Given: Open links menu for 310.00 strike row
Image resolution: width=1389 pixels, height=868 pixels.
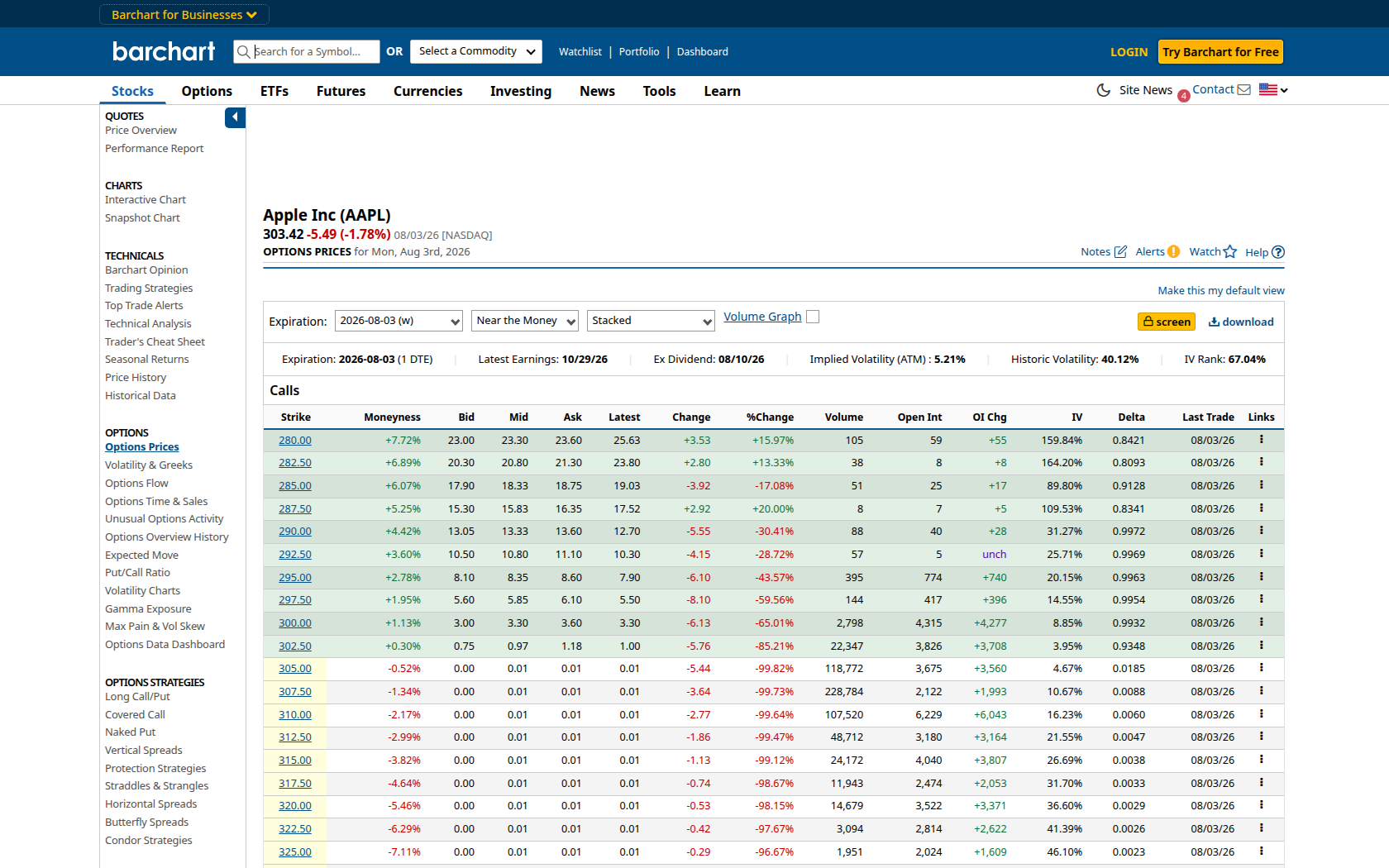Looking at the screenshot, I should point(1262,714).
